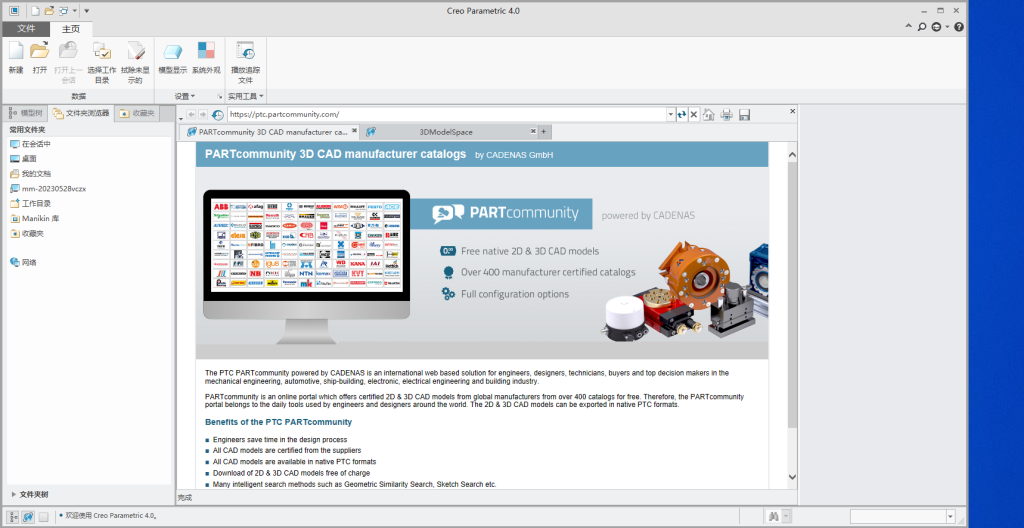Select the PARTcommunity browser tab

tap(269, 132)
